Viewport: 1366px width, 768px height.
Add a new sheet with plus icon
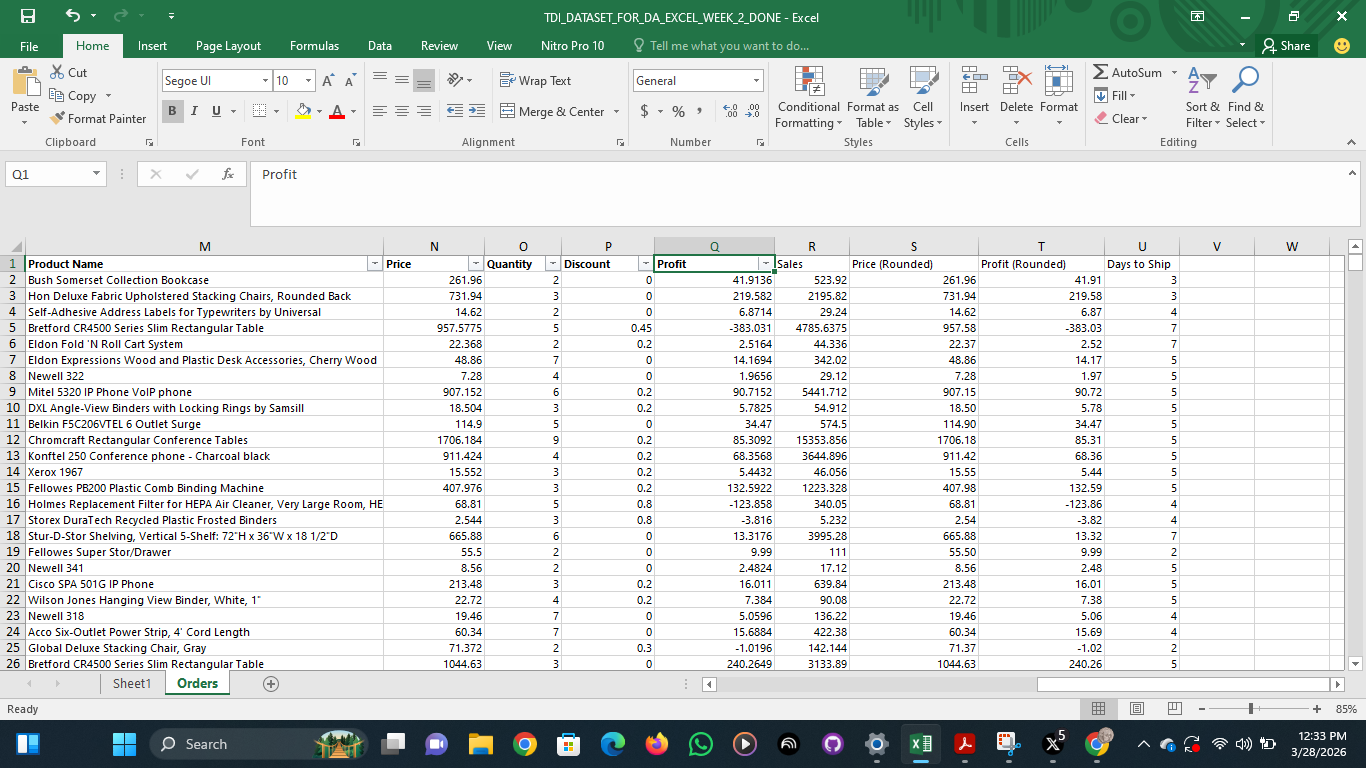[x=270, y=684]
